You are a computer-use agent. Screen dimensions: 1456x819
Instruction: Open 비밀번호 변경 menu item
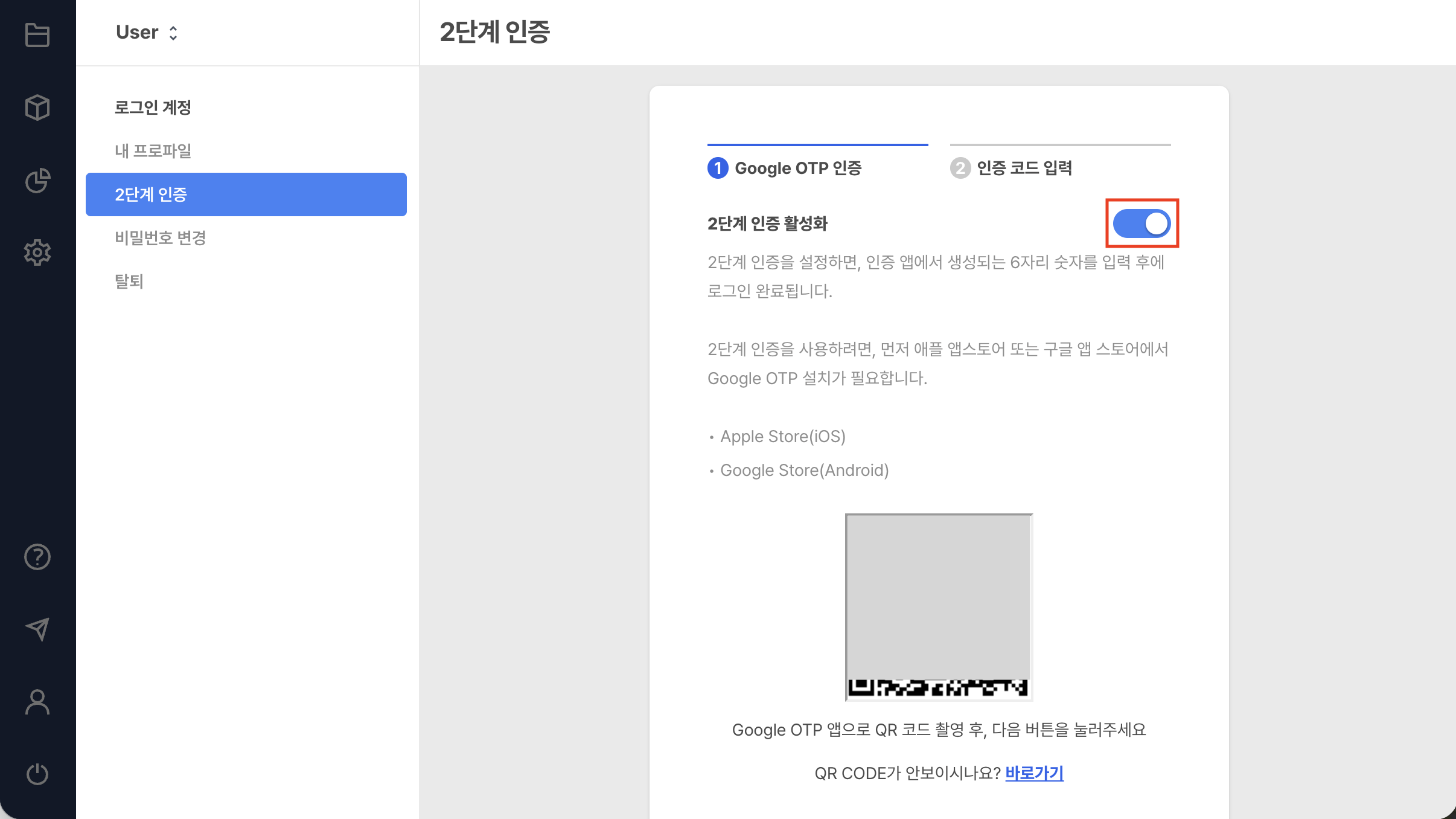coord(160,237)
